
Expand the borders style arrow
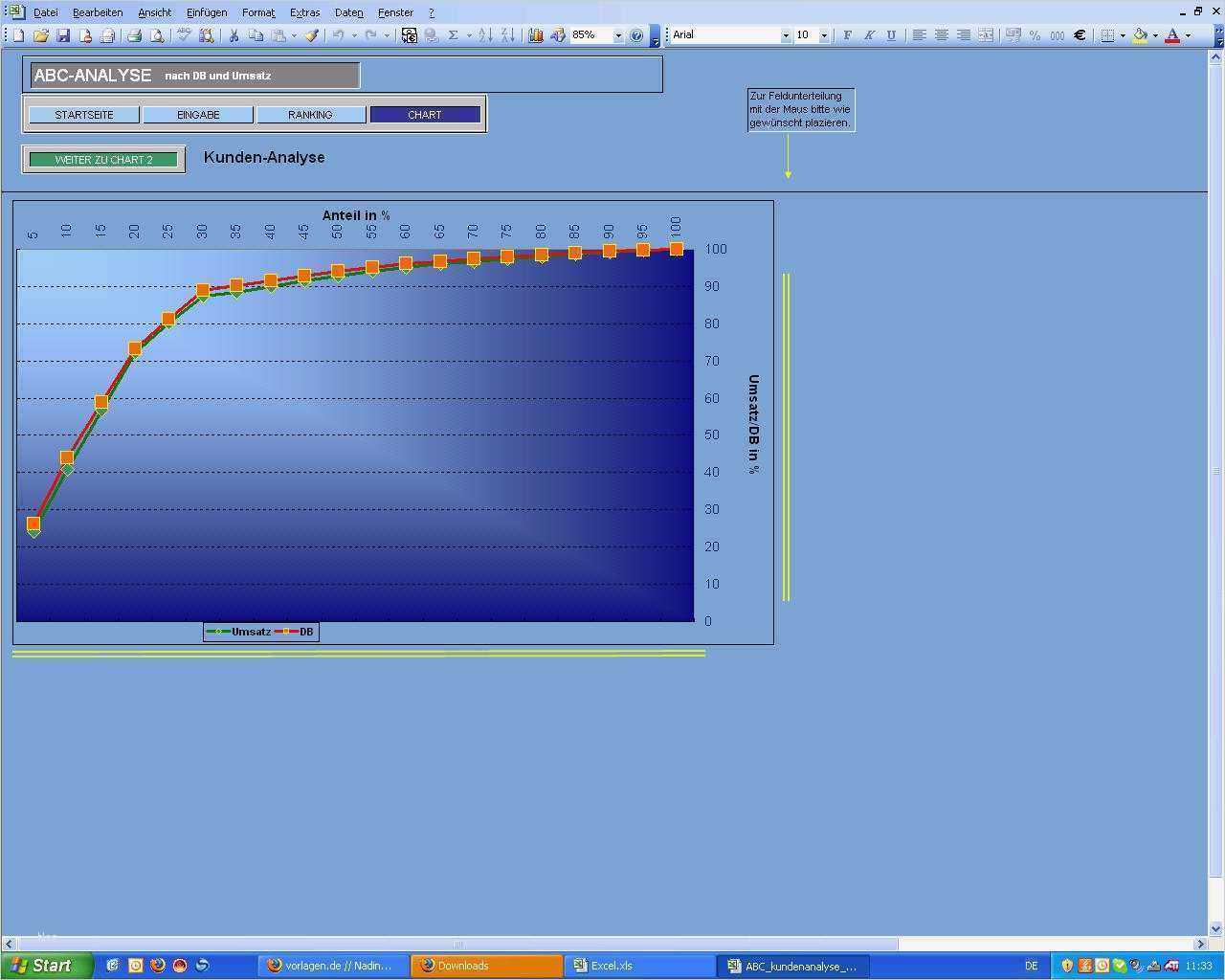[x=1123, y=35]
